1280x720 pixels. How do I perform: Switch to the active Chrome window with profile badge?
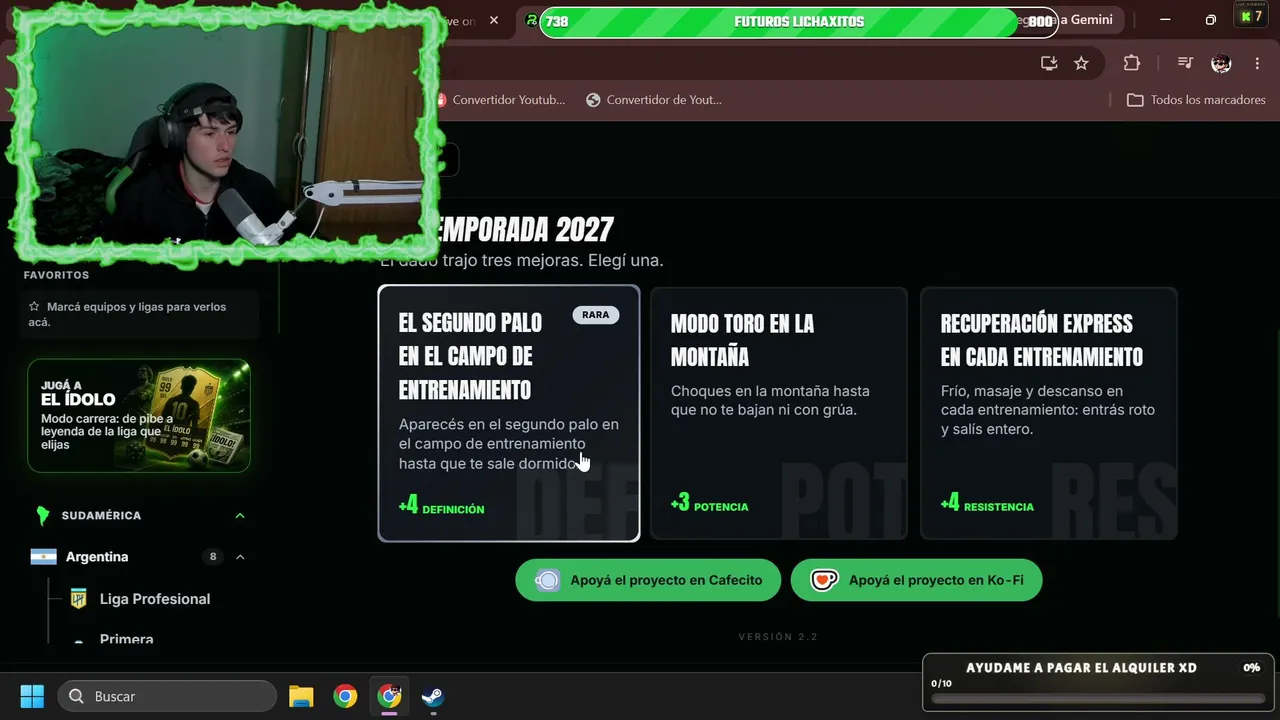pos(389,696)
